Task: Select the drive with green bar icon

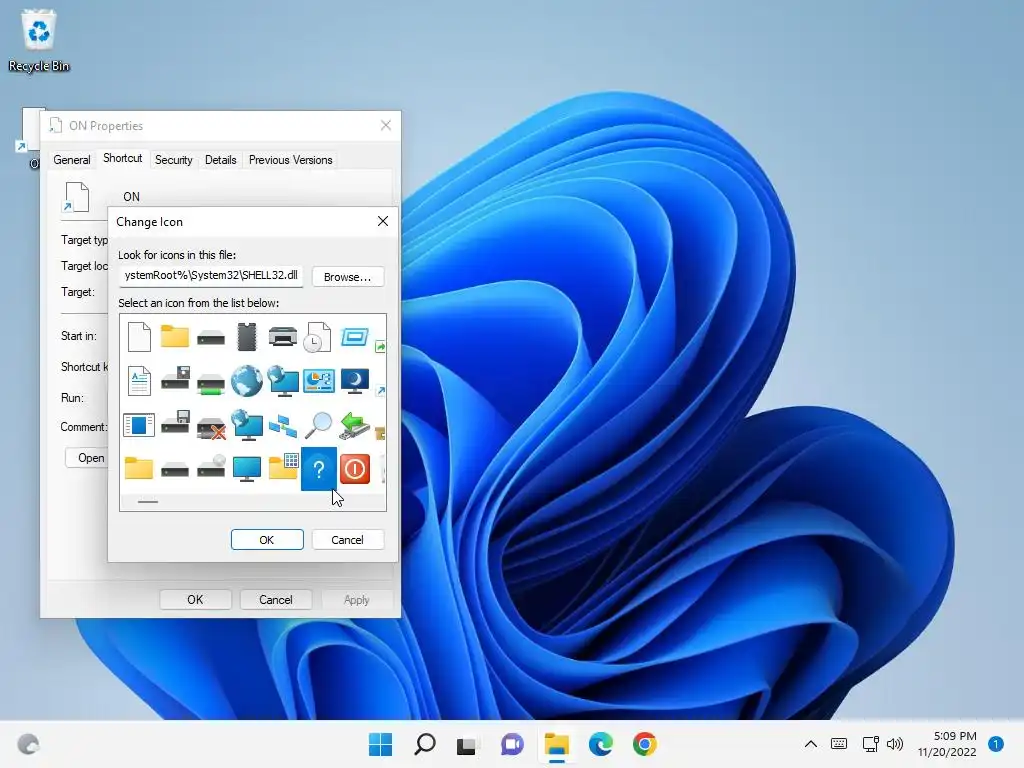Action: point(211,384)
